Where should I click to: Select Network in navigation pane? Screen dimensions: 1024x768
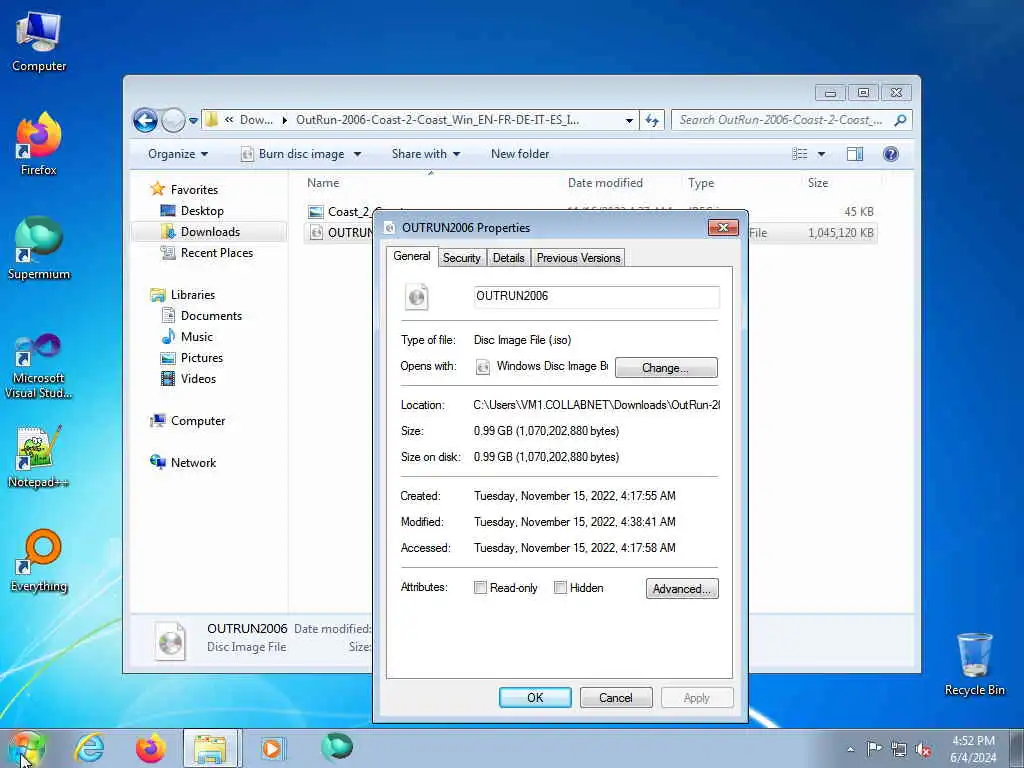pos(193,463)
